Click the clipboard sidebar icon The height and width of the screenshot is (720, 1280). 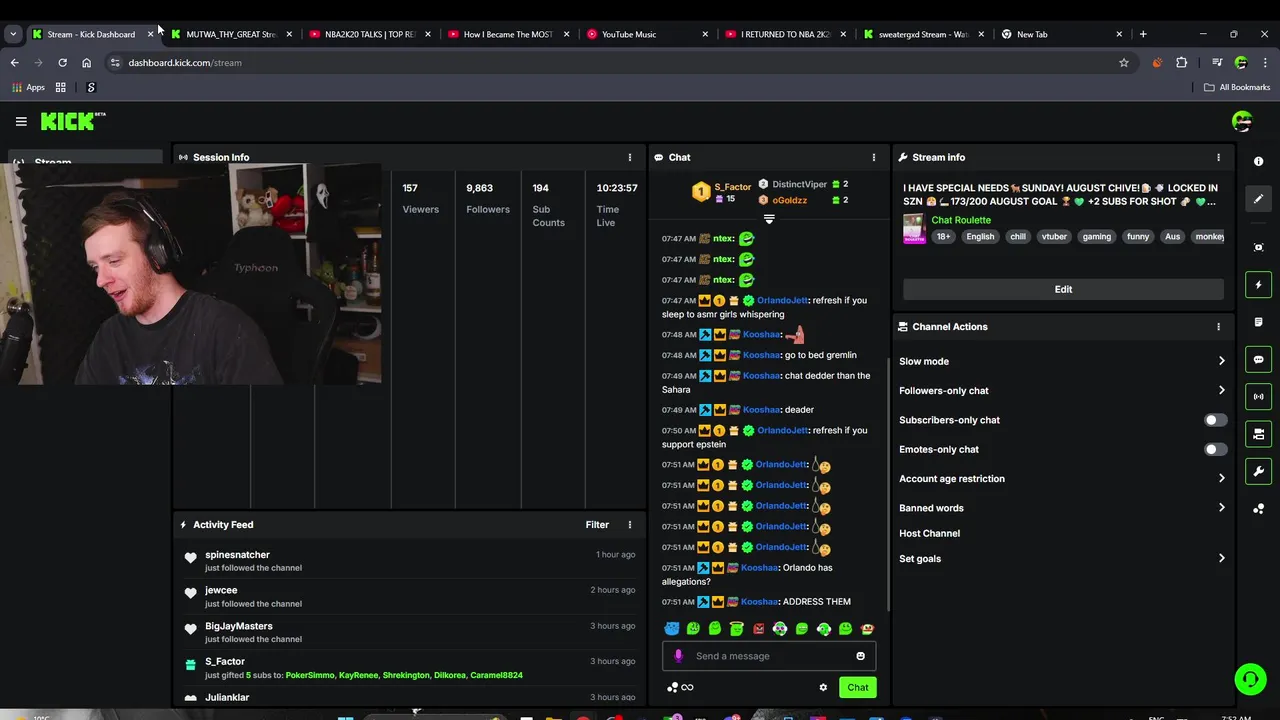[1258, 322]
